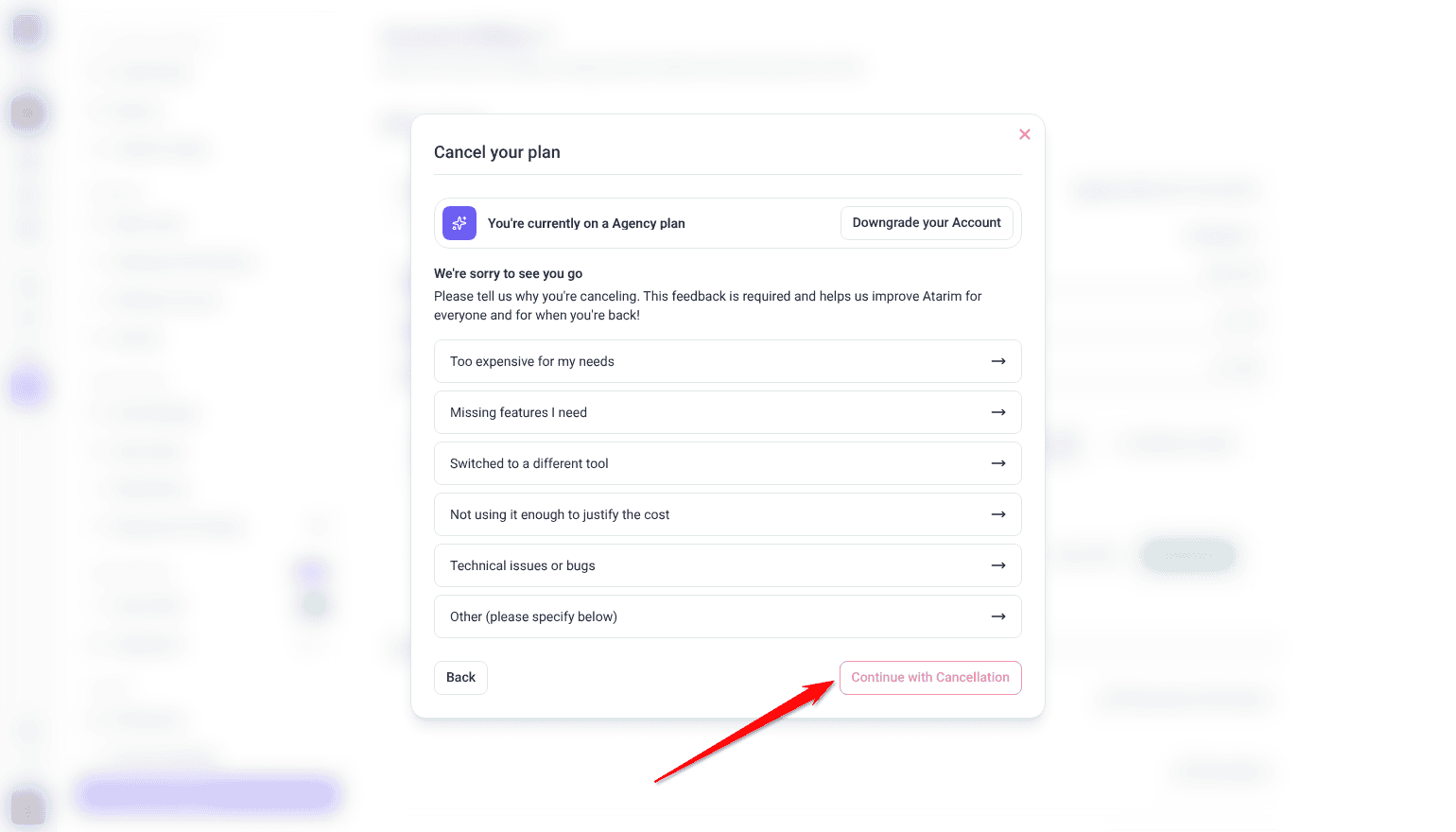
Task: Click blurred purple button at sidebar bottom
Action: 208,795
